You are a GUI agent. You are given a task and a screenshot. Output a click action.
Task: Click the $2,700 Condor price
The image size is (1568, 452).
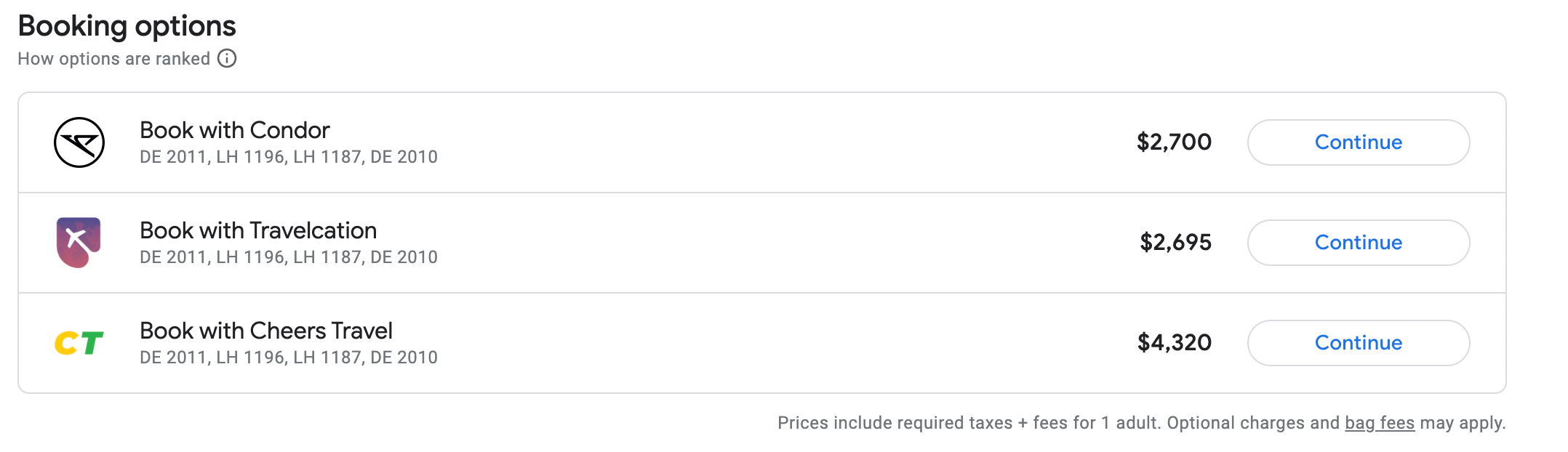click(x=1174, y=142)
